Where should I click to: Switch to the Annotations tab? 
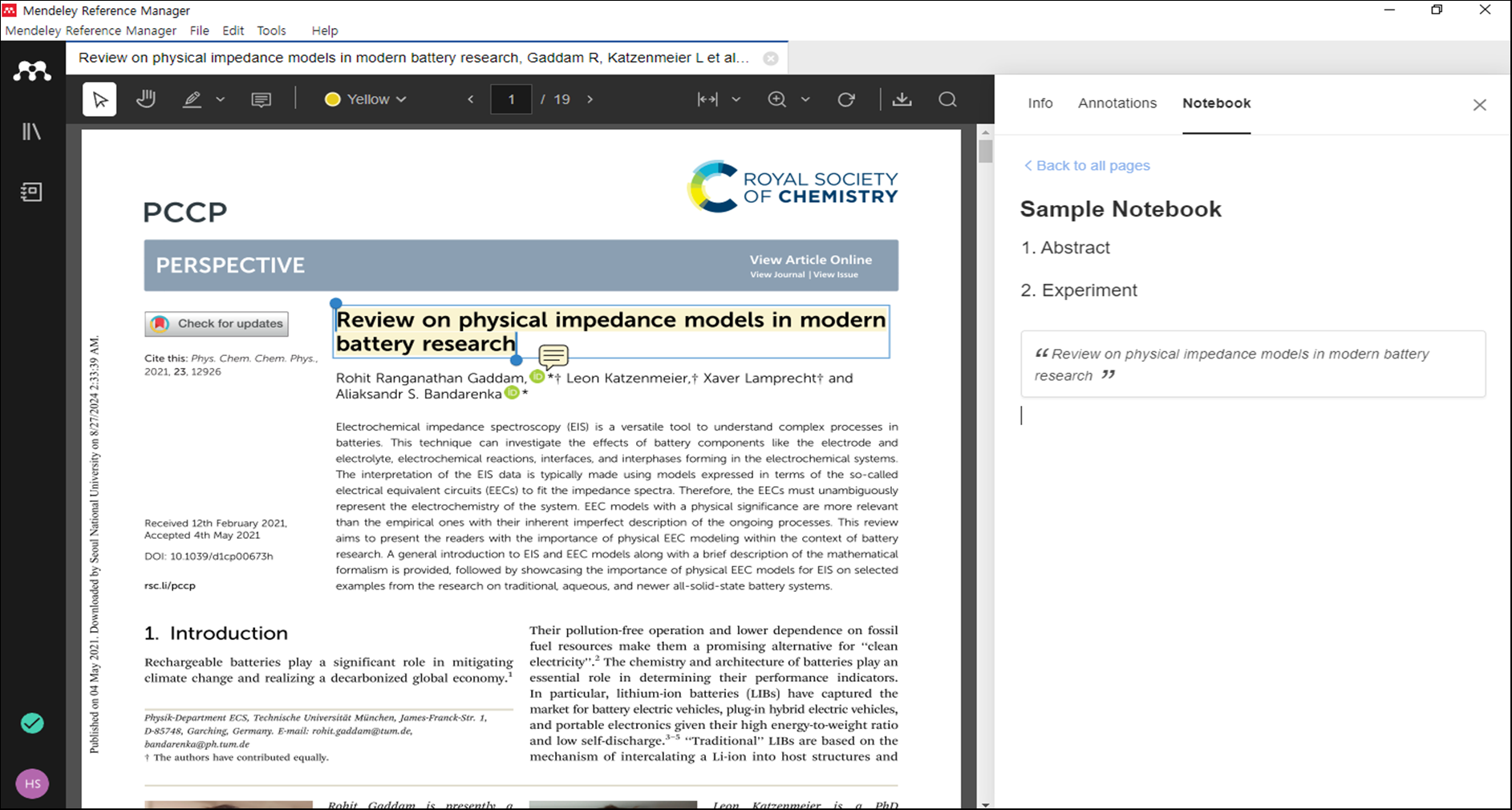coord(1117,103)
